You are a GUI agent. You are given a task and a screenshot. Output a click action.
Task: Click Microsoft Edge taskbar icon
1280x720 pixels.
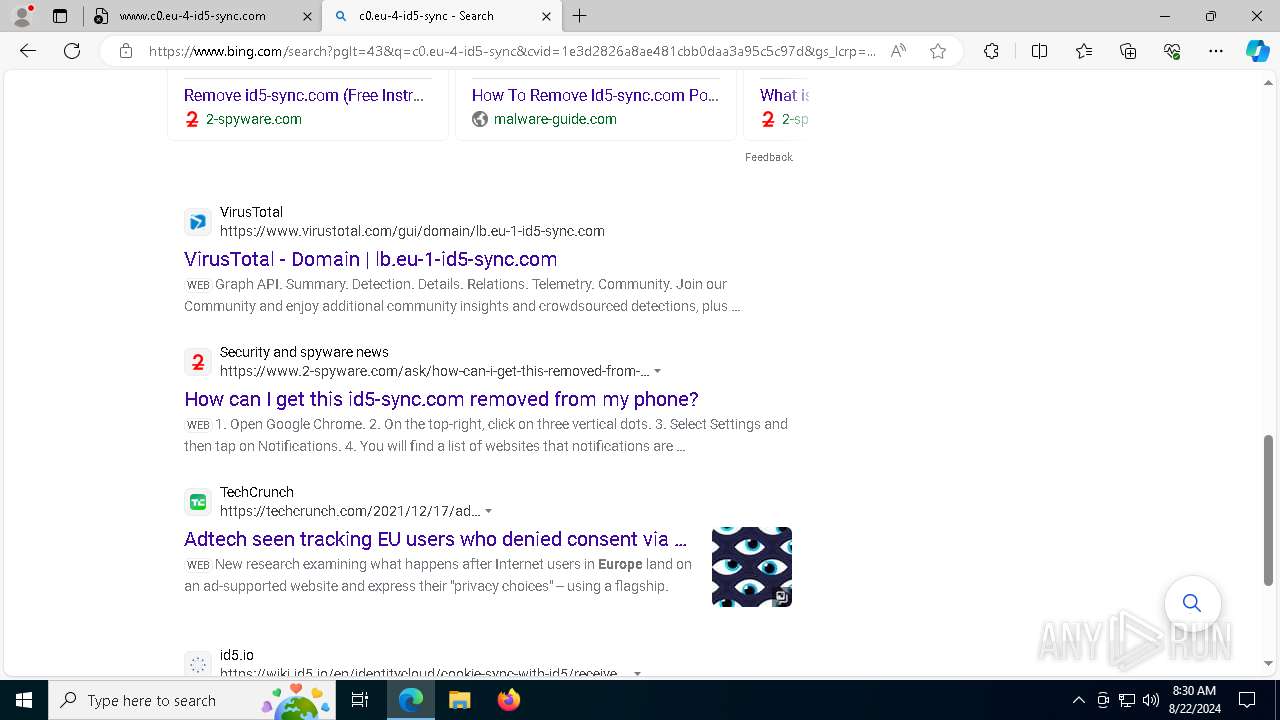[x=411, y=700]
